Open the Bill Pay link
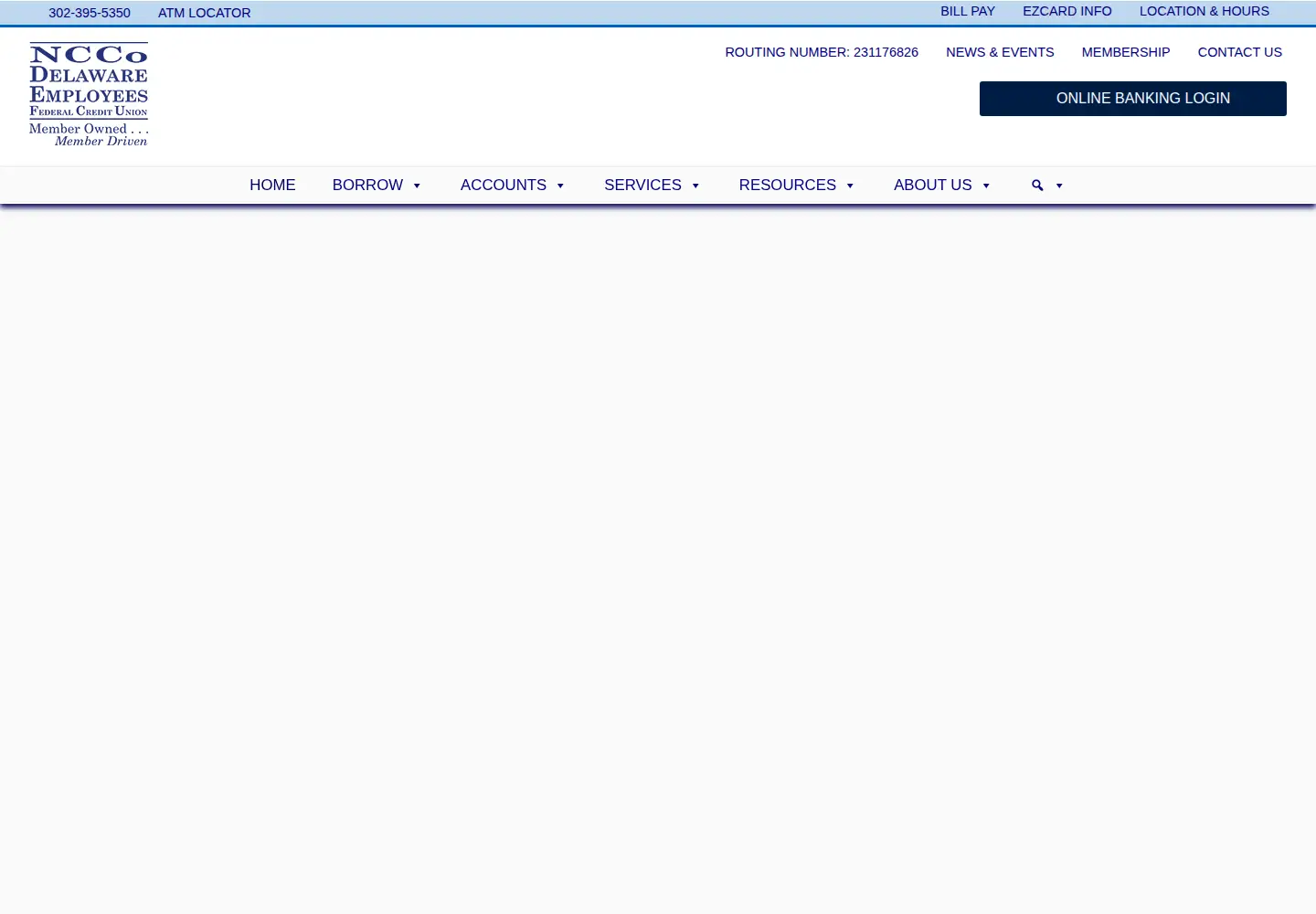This screenshot has height=914, width=1316. coord(968,11)
